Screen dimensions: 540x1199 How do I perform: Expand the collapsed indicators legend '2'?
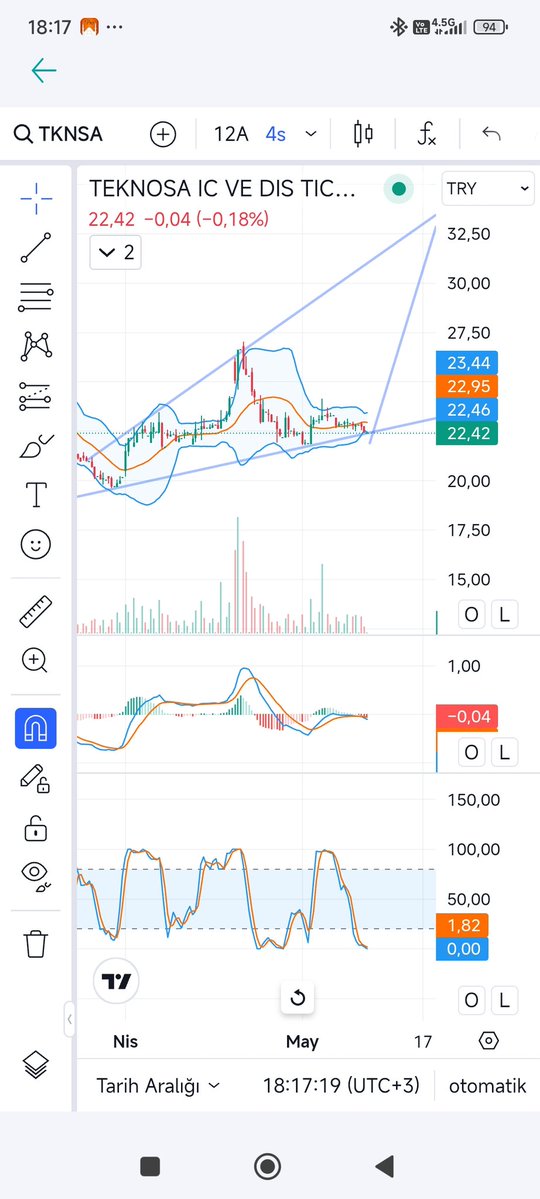click(115, 252)
